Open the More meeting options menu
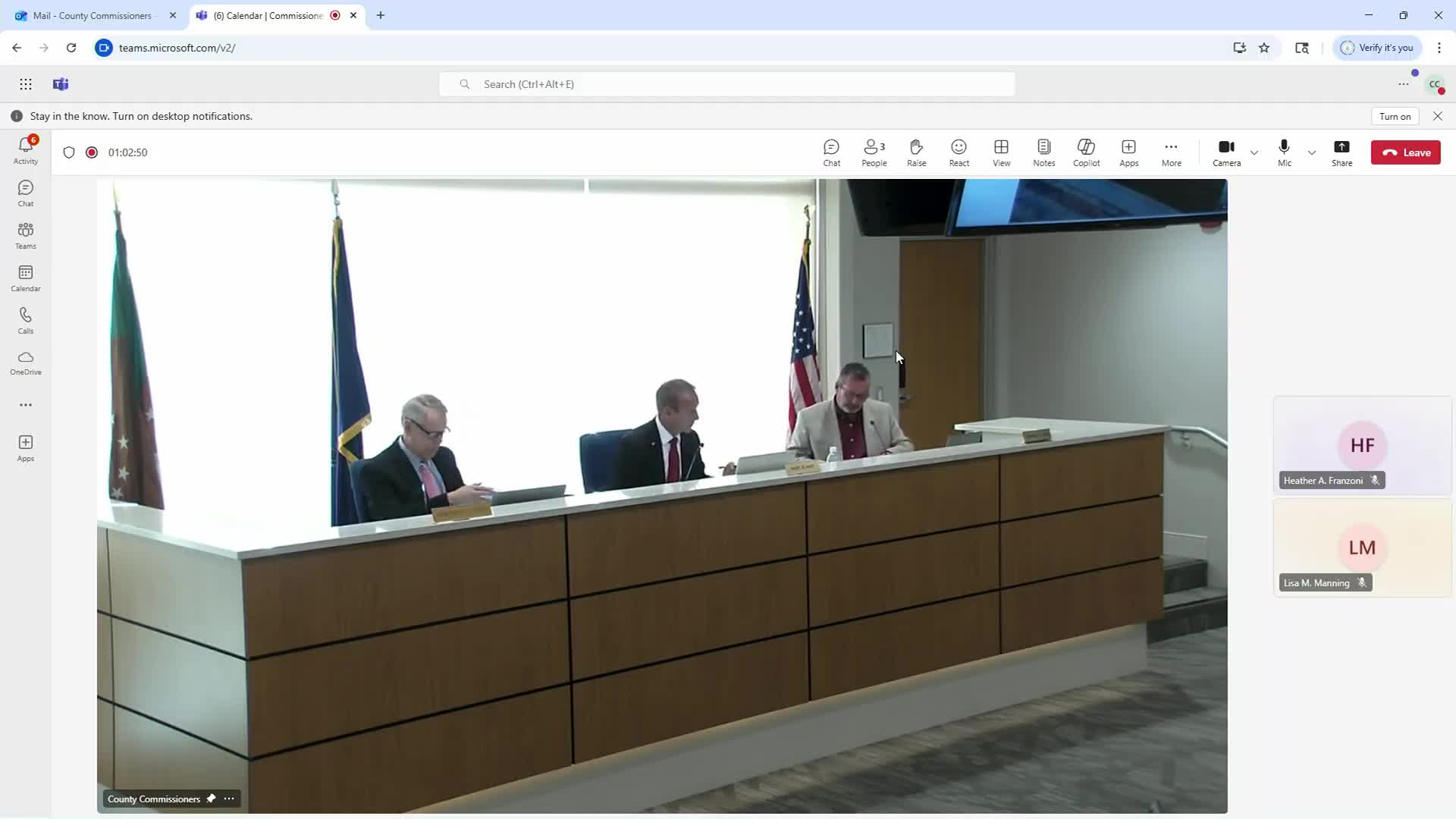The image size is (1456, 819). pyautogui.click(x=1171, y=152)
